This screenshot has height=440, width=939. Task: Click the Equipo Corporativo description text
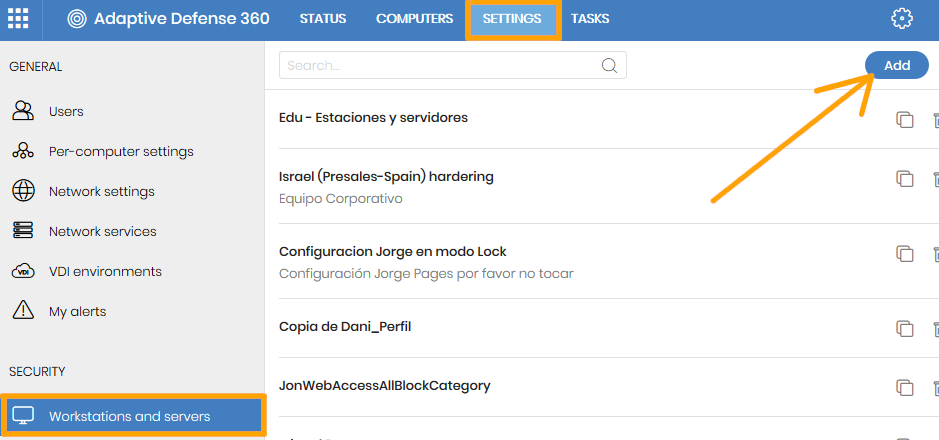click(341, 198)
